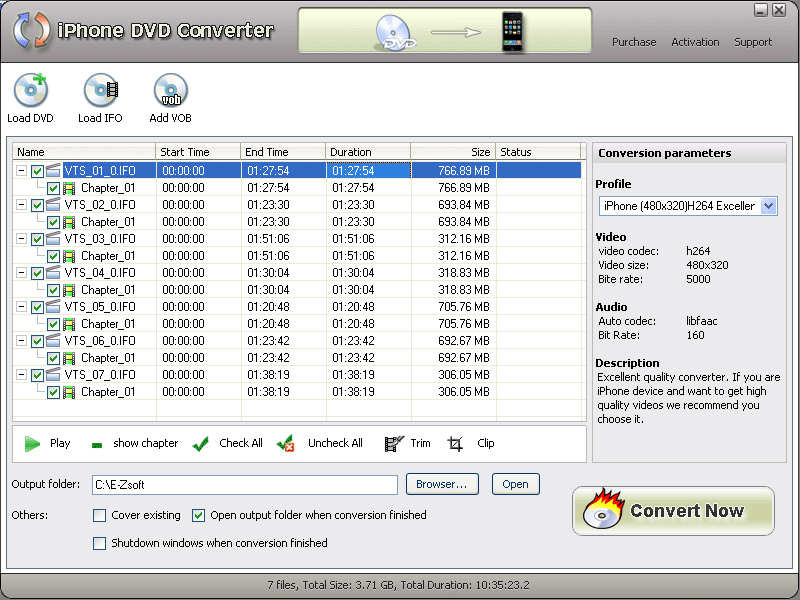Collapse the VTS_02_0.IFO tree node
Viewport: 800px width, 600px height.
pos(21,205)
